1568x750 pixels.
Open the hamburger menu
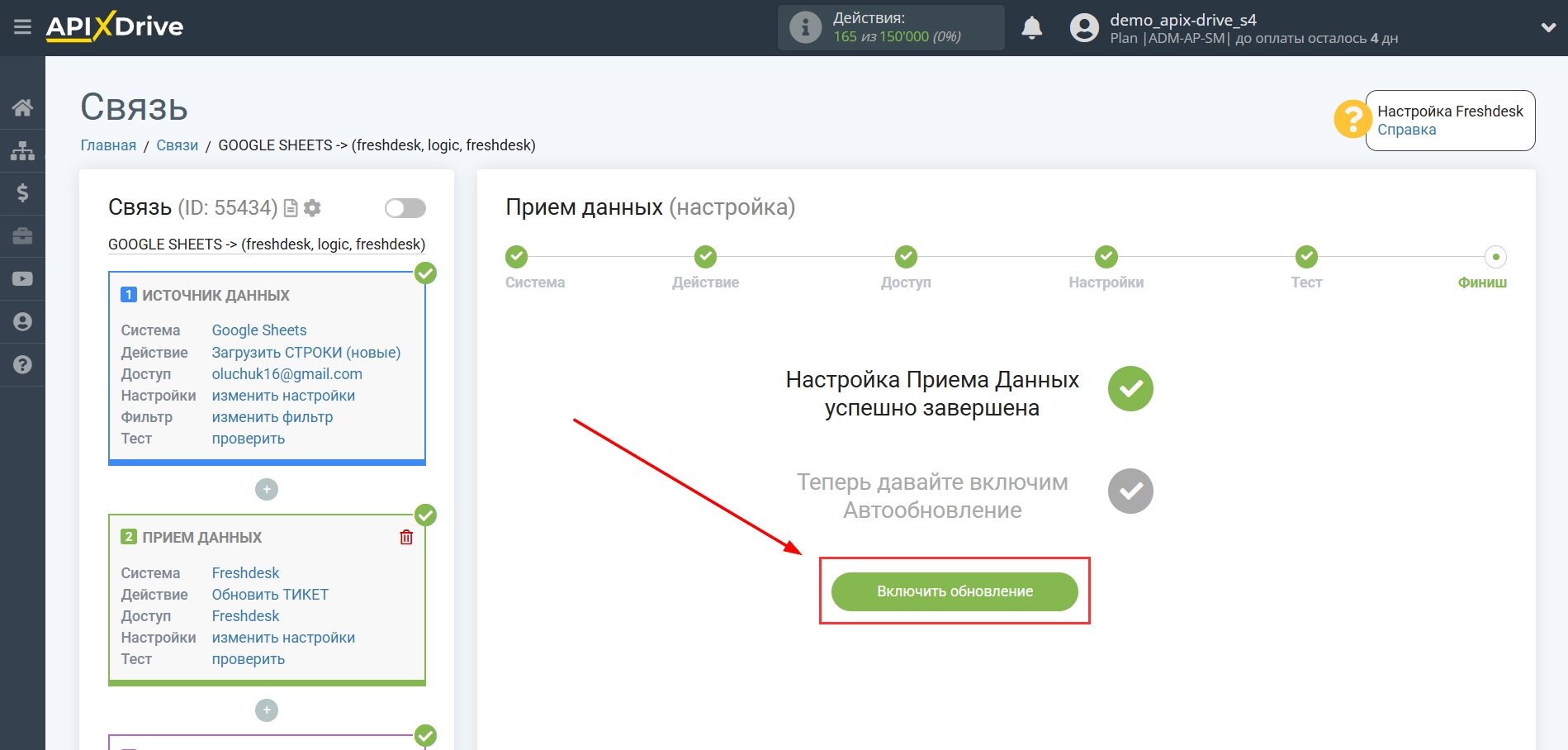(x=22, y=27)
